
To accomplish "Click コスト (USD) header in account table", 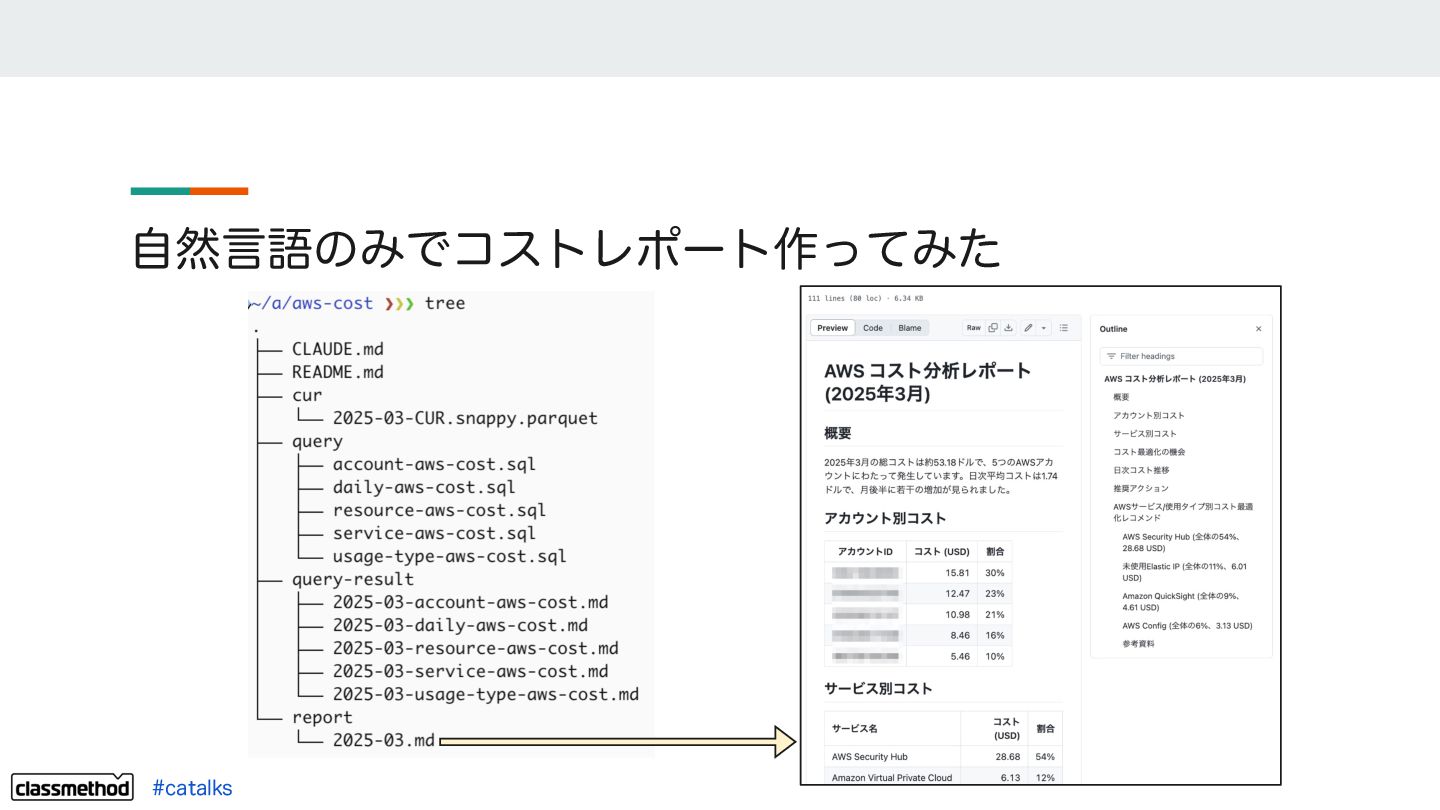I will click(942, 552).
